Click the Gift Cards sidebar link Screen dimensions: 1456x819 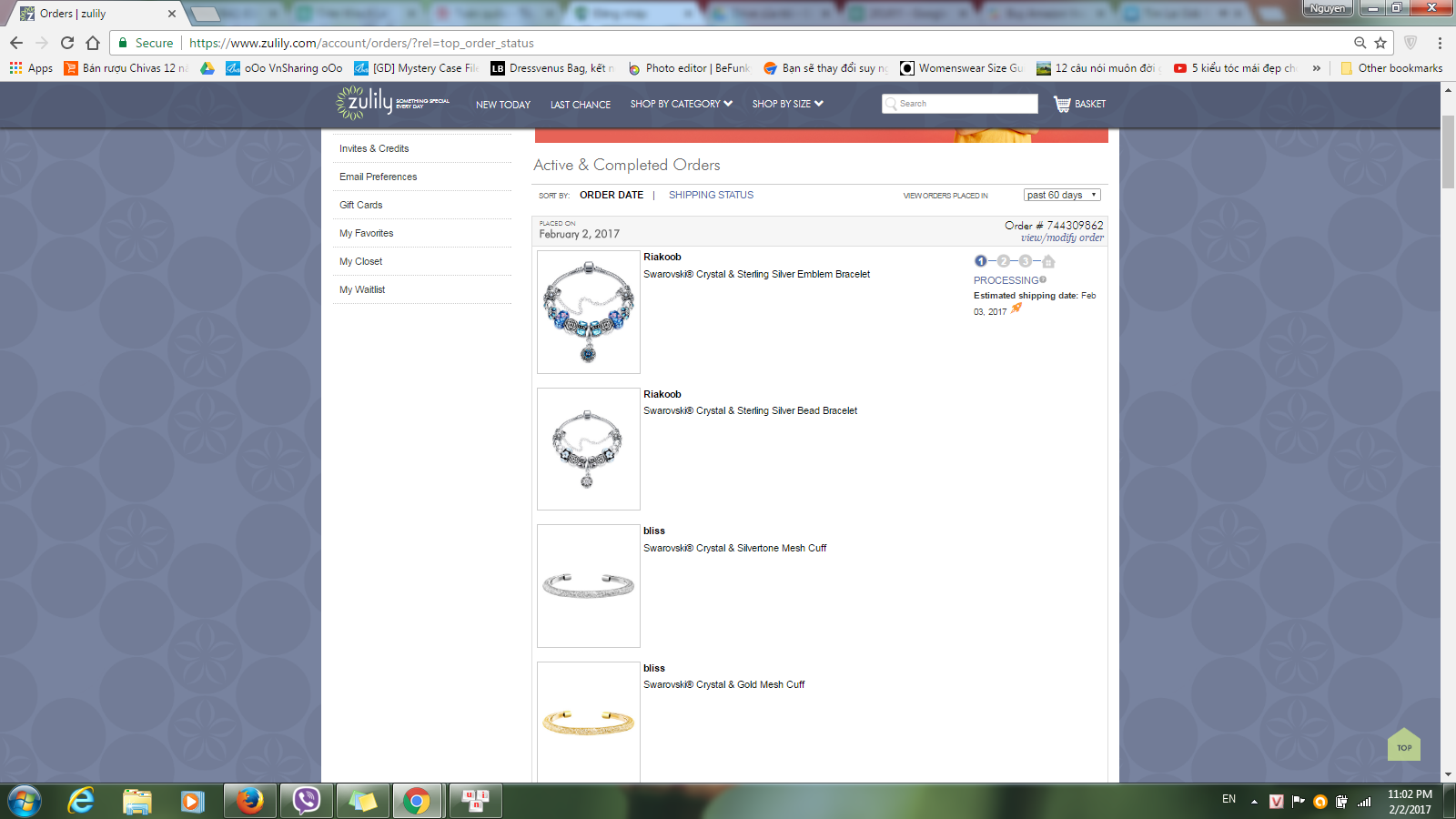[x=360, y=205]
